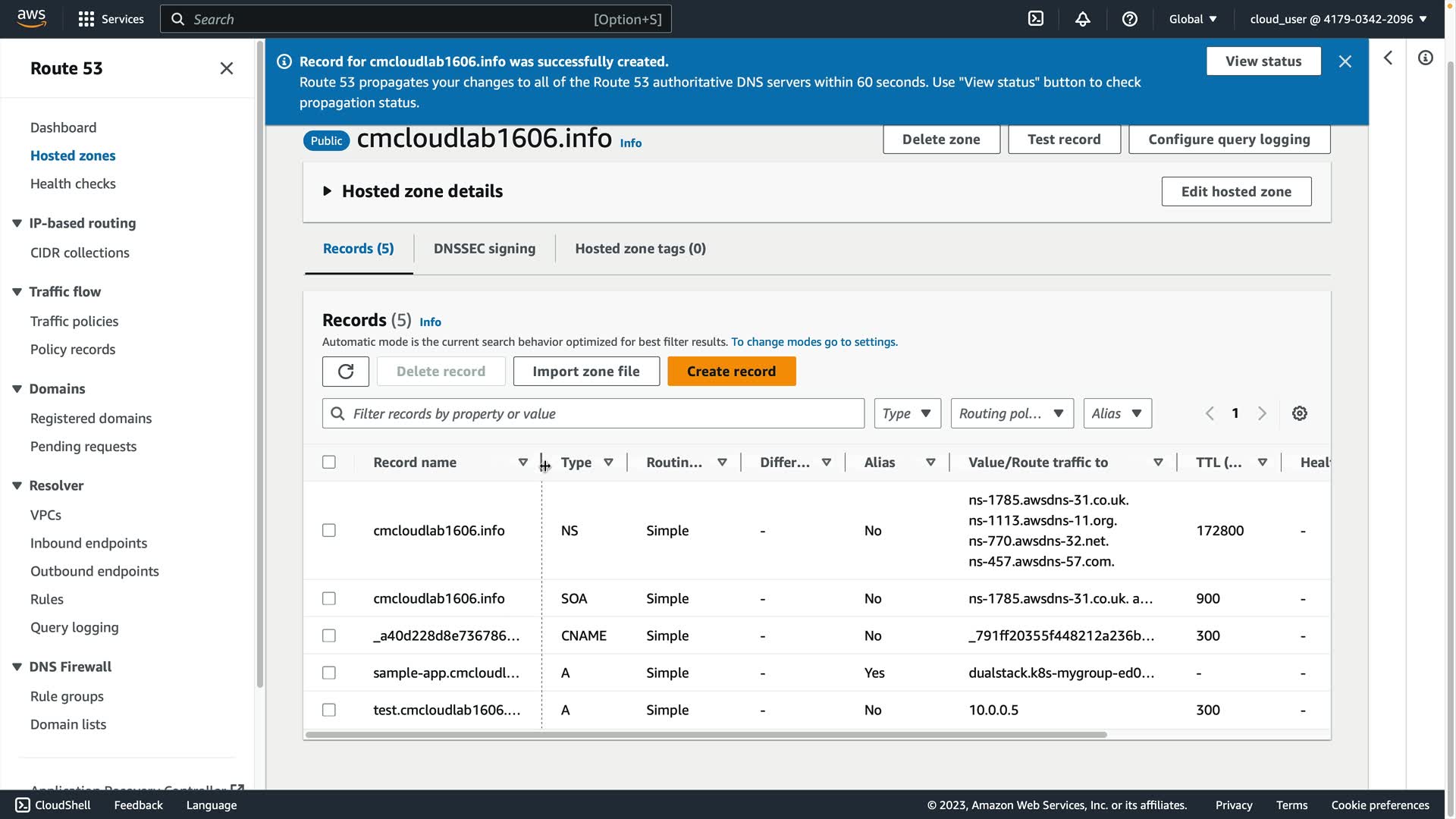
Task: Refresh the records list
Action: (346, 372)
